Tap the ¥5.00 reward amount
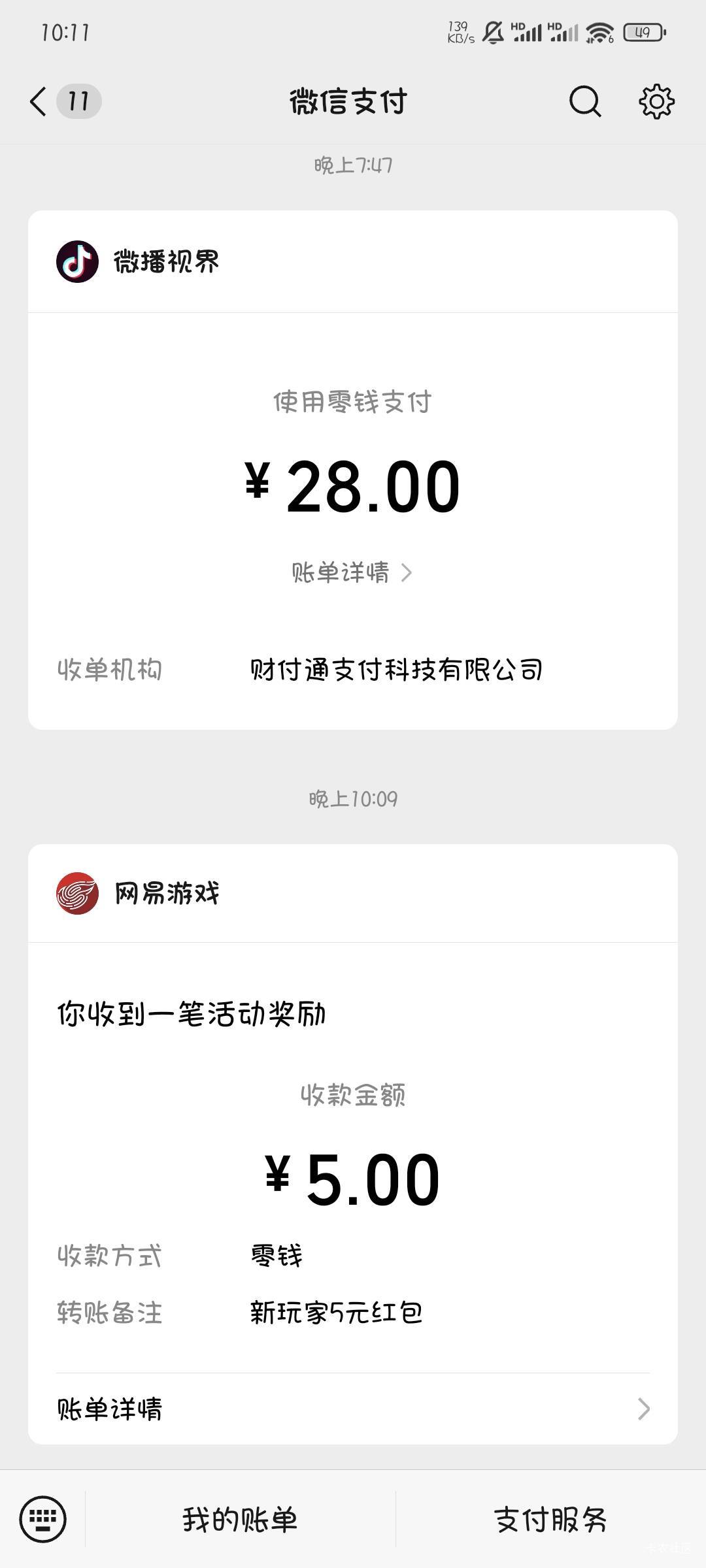 (353, 1181)
